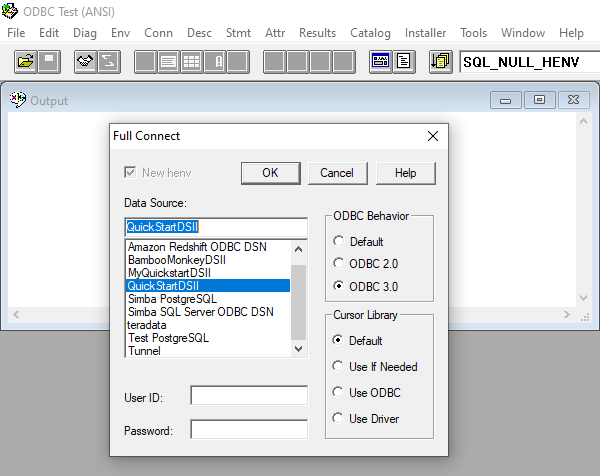This screenshot has height=476, width=600.
Task: Click the disconnect icon beside the handshake
Action: (108, 62)
